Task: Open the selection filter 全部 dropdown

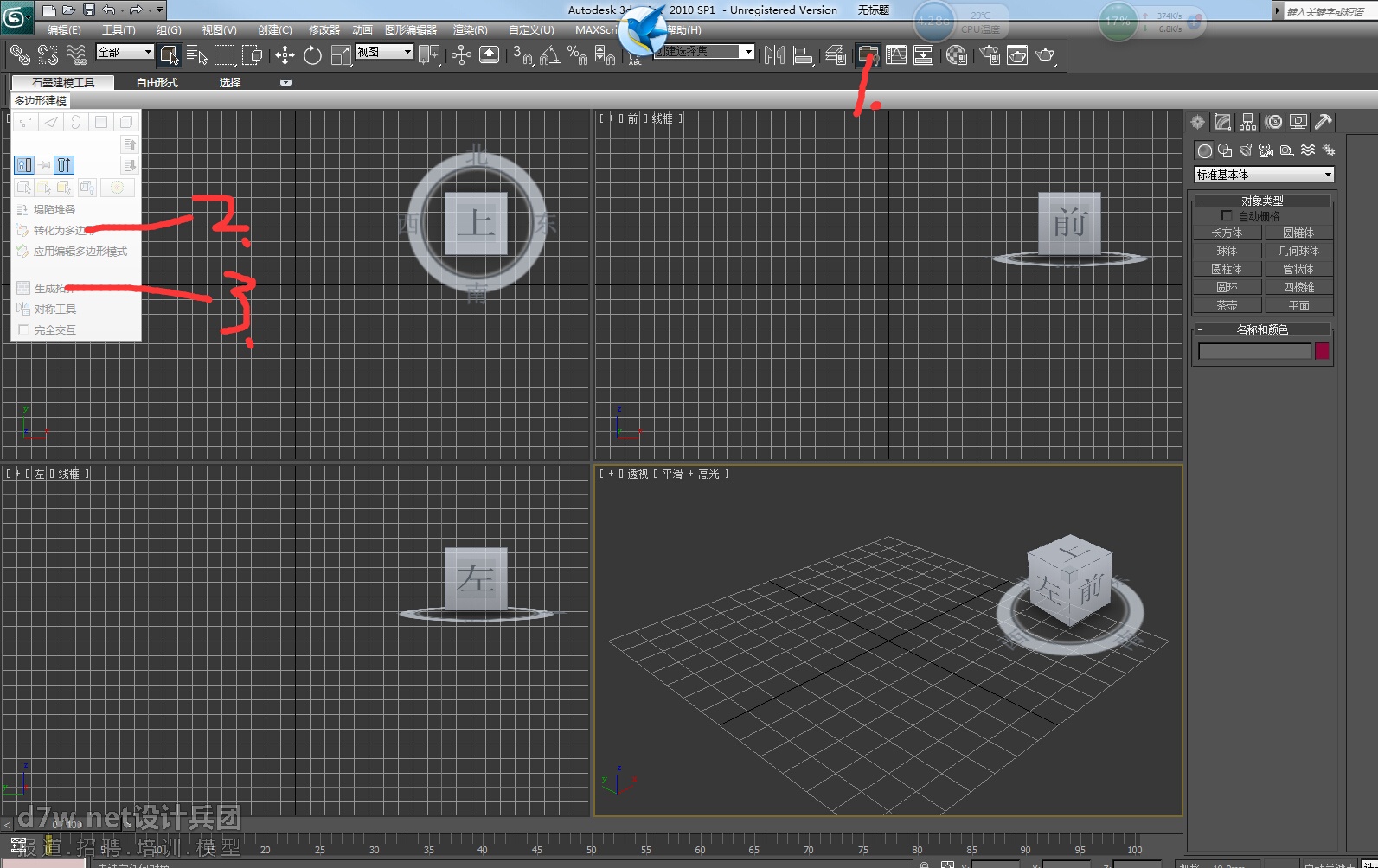Action: point(125,52)
